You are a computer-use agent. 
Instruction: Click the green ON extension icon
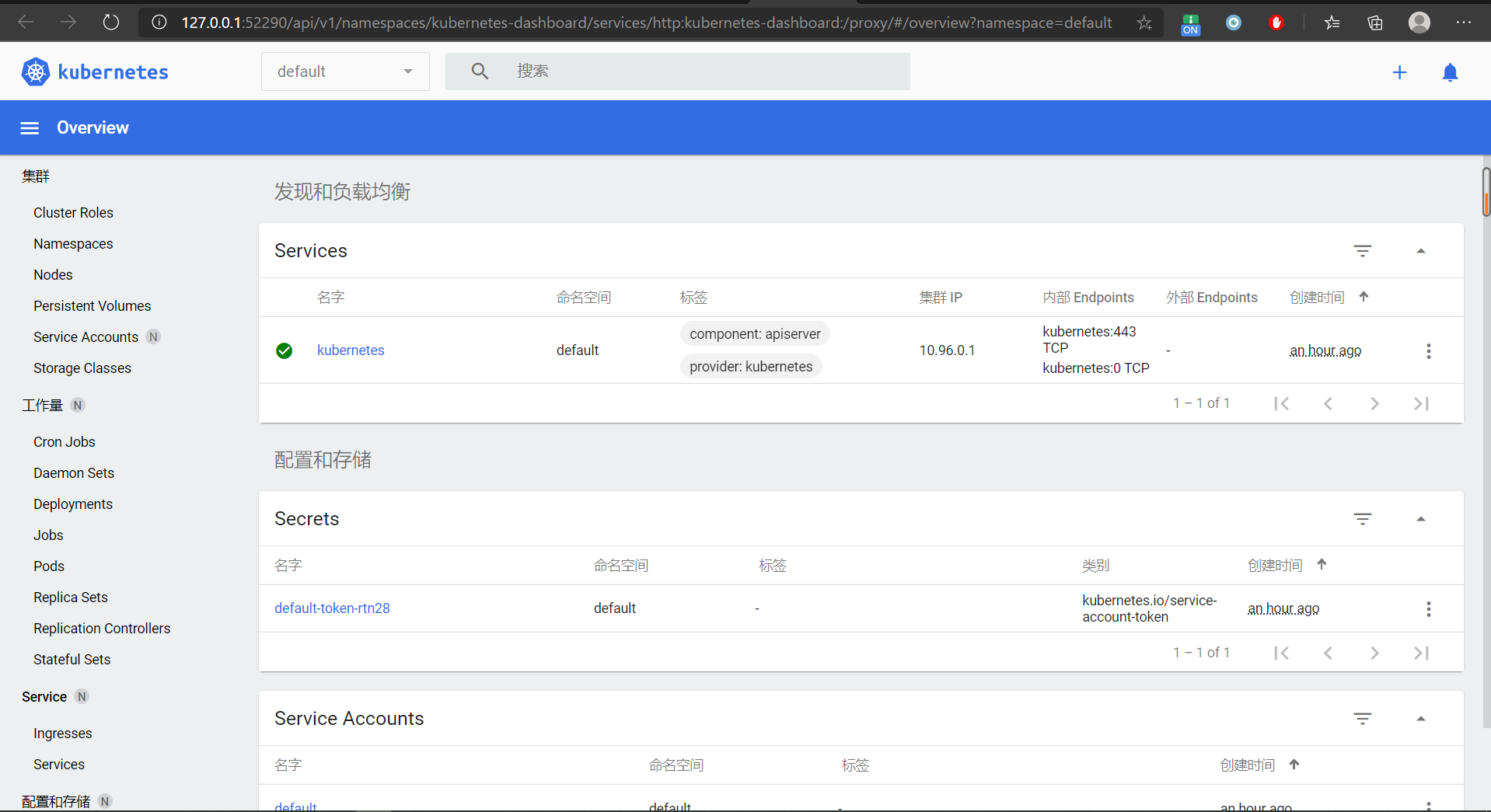point(1190,24)
